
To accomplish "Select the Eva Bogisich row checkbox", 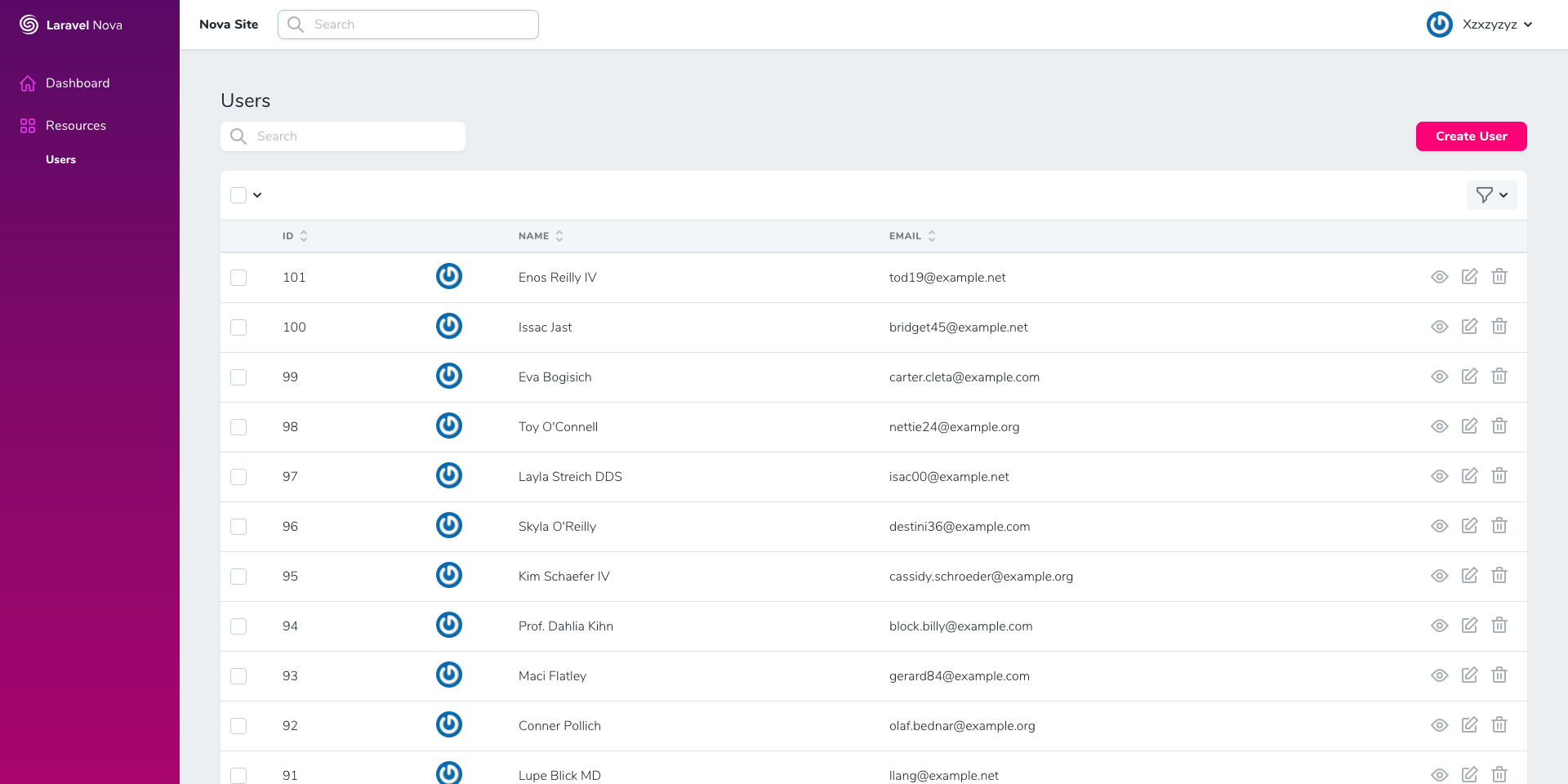I will 238,377.
